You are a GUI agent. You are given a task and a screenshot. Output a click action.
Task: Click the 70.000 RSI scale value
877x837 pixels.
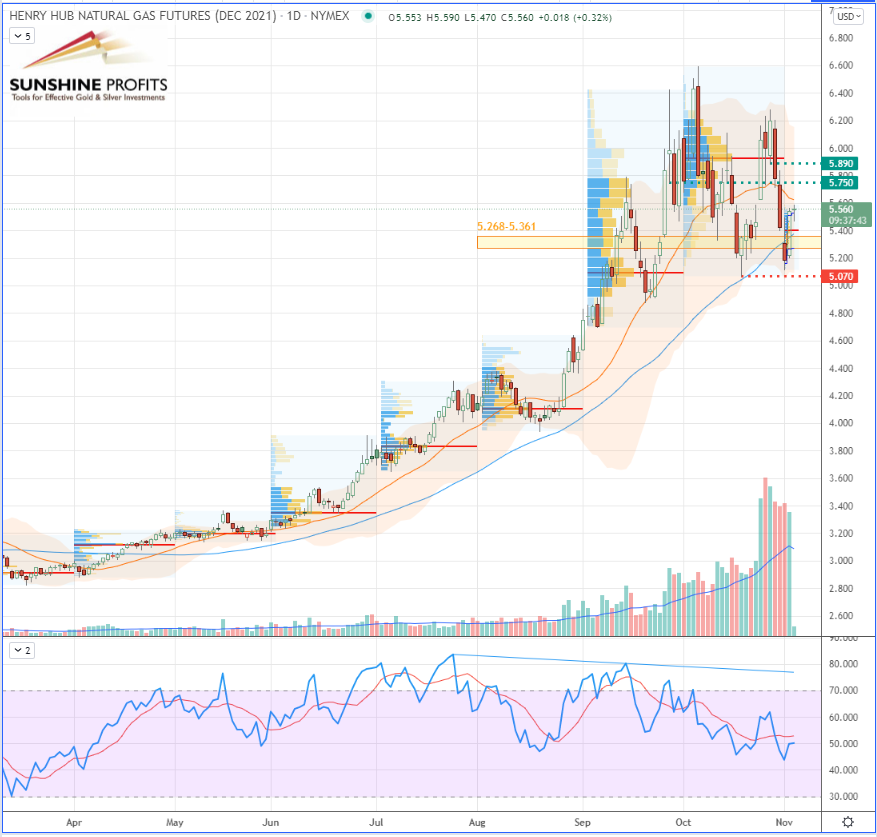click(843, 690)
